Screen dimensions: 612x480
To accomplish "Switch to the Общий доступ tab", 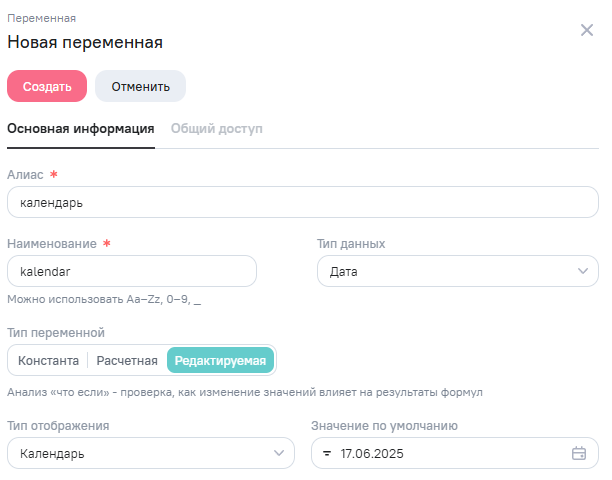I will coord(216,128).
